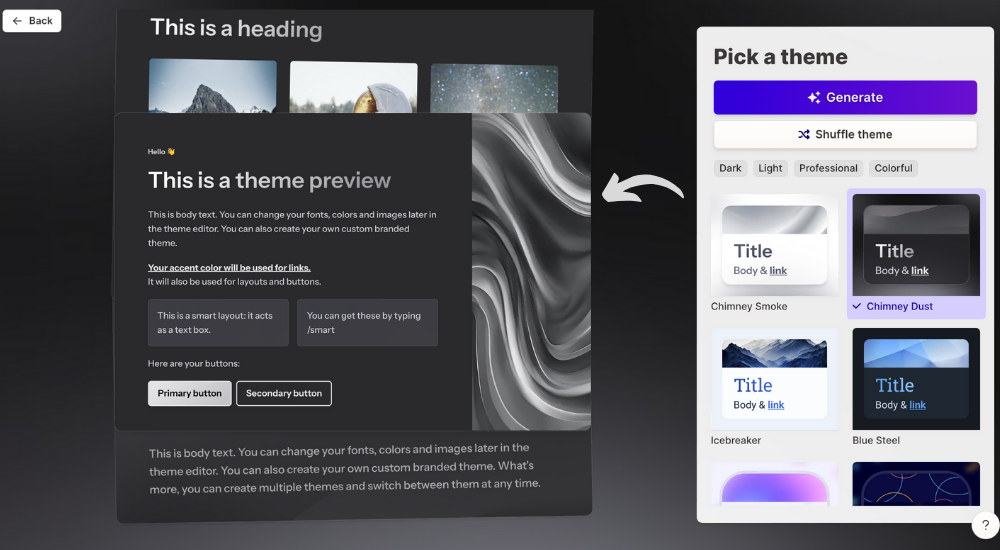The image size is (1000, 550).
Task: Click the shuffle arrows icon
Action: (x=804, y=134)
